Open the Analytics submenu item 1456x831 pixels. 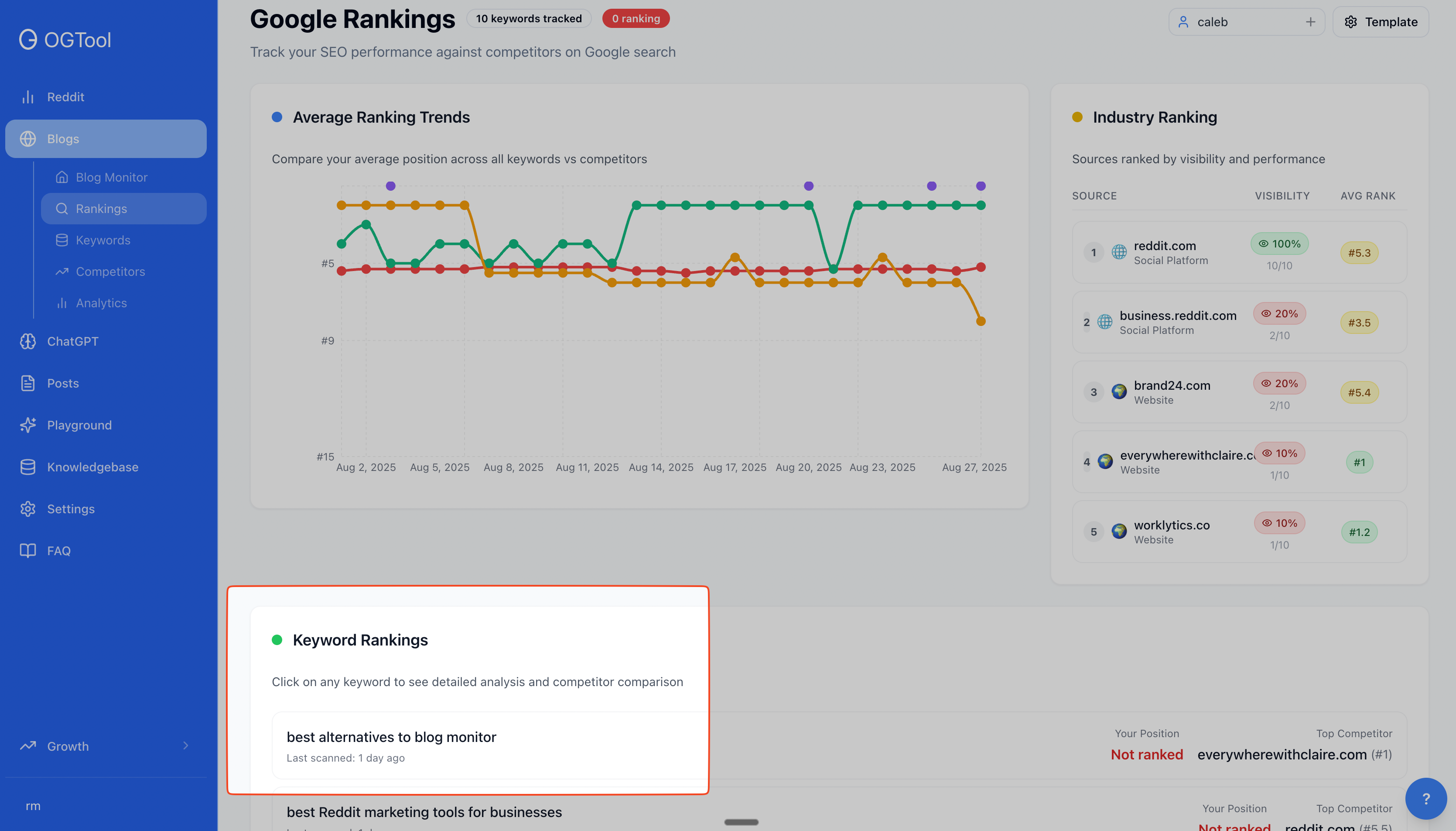124,302
